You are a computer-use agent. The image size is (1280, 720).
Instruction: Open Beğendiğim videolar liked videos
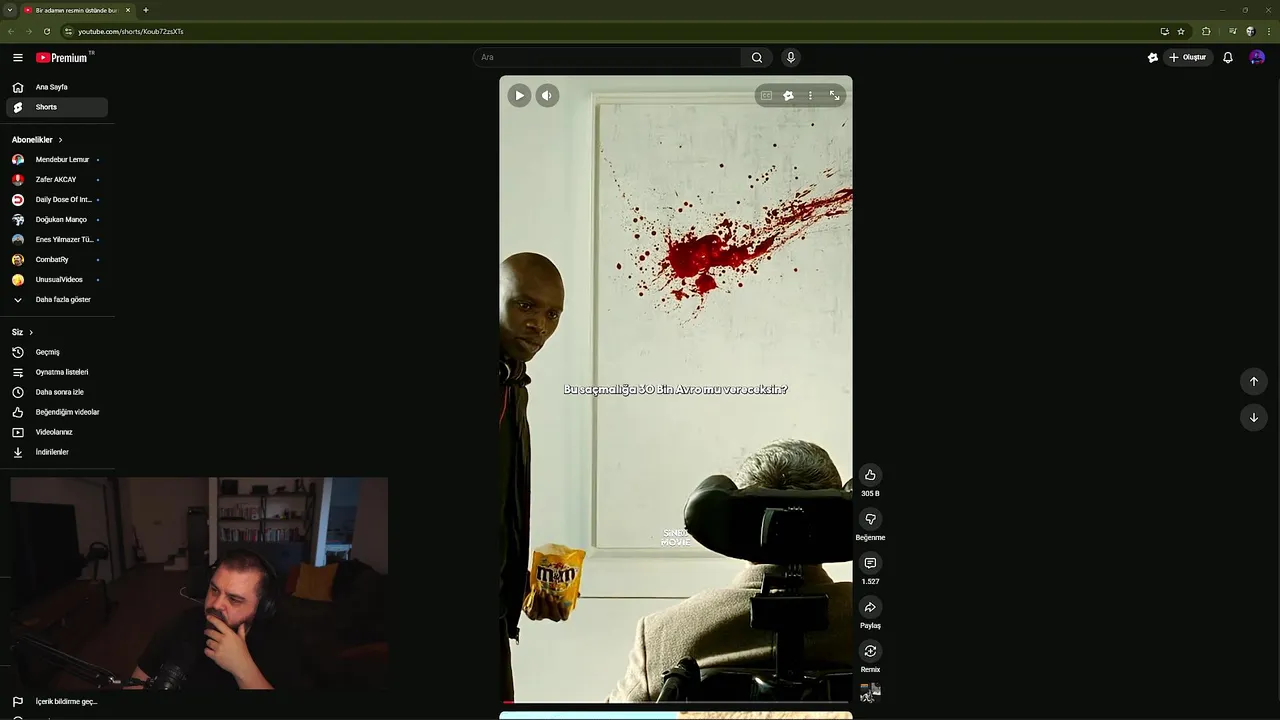coord(57,412)
